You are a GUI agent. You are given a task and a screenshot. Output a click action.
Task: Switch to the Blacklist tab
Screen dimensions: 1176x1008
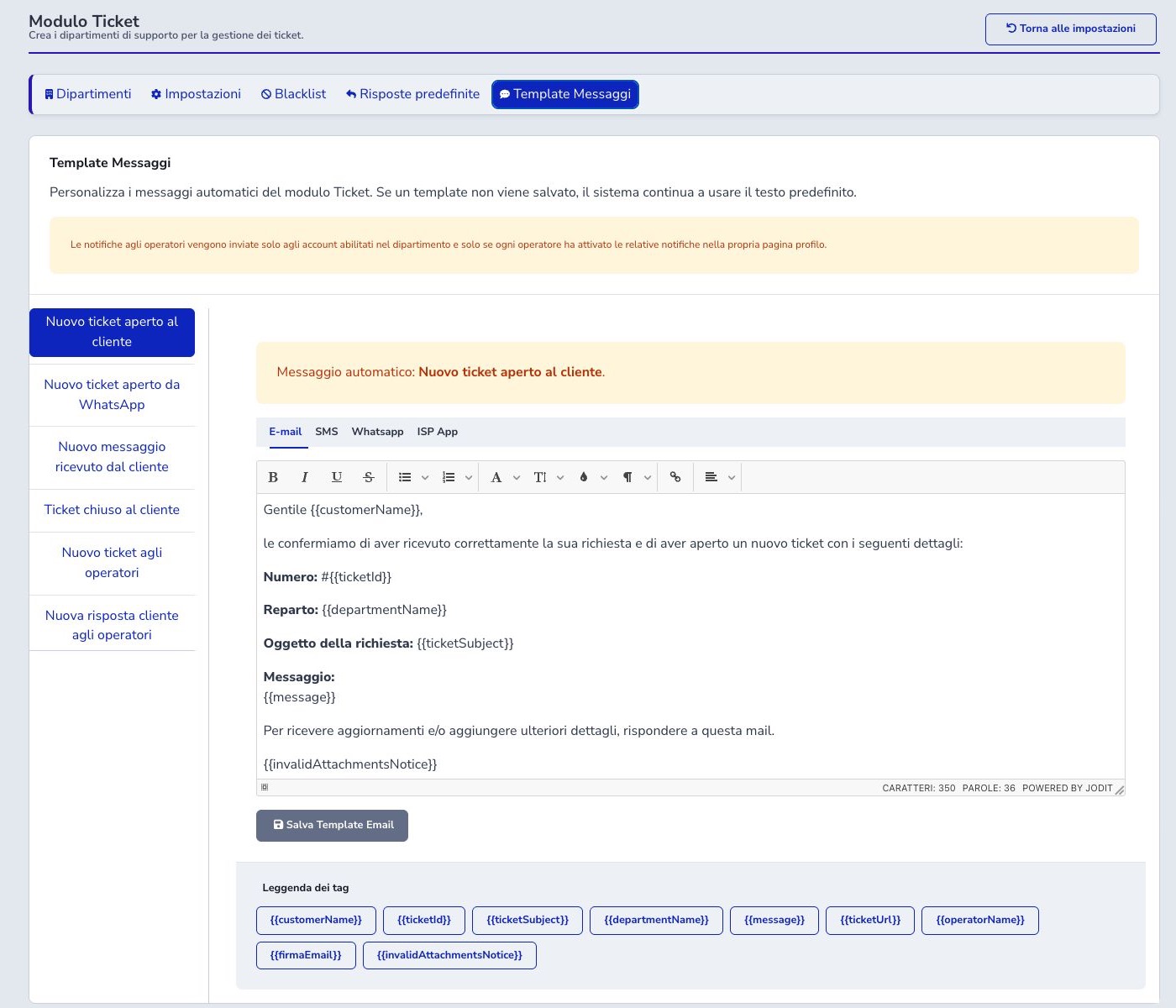(293, 94)
